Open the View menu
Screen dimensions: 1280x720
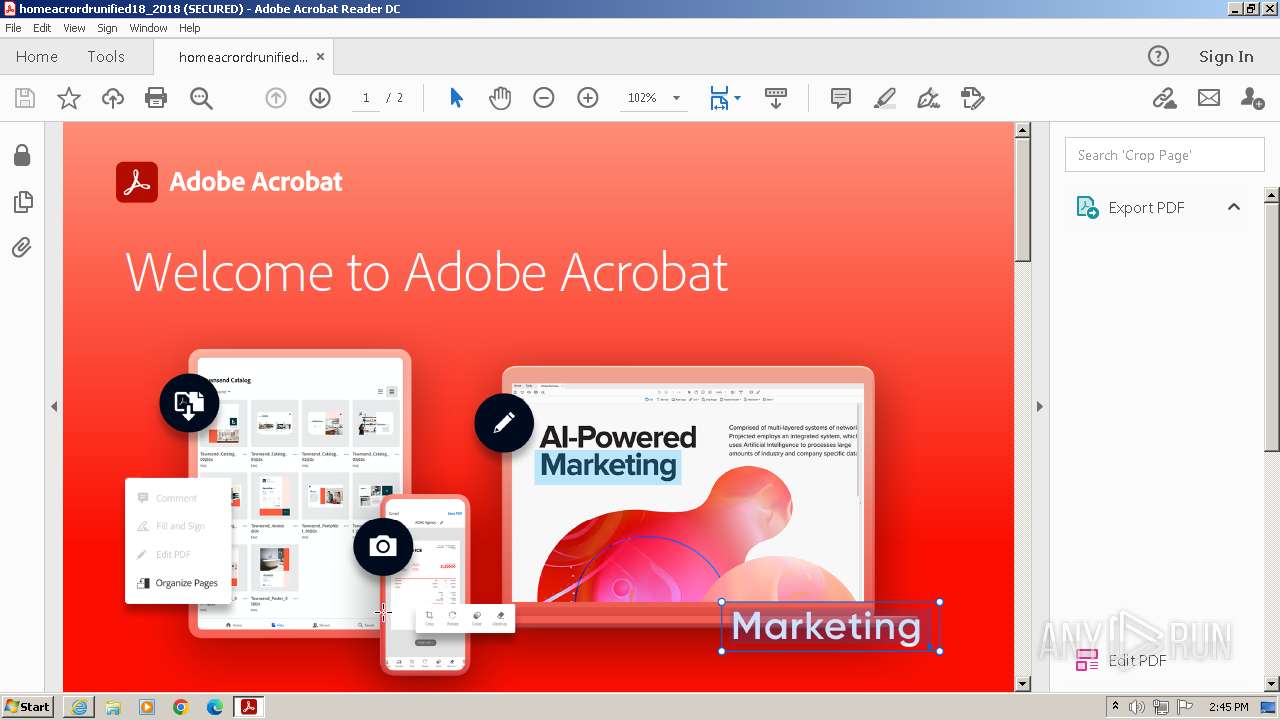tap(74, 28)
